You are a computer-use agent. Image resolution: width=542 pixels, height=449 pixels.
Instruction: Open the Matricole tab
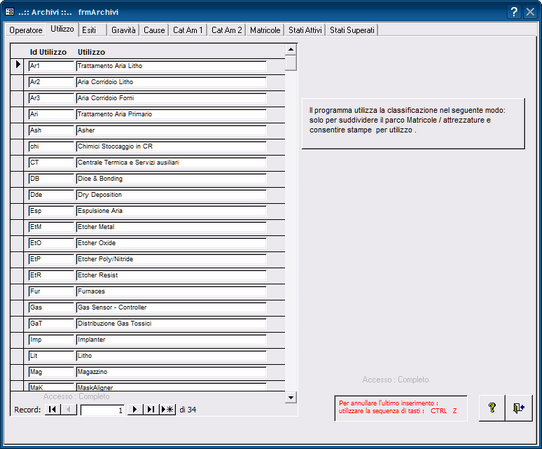265,30
